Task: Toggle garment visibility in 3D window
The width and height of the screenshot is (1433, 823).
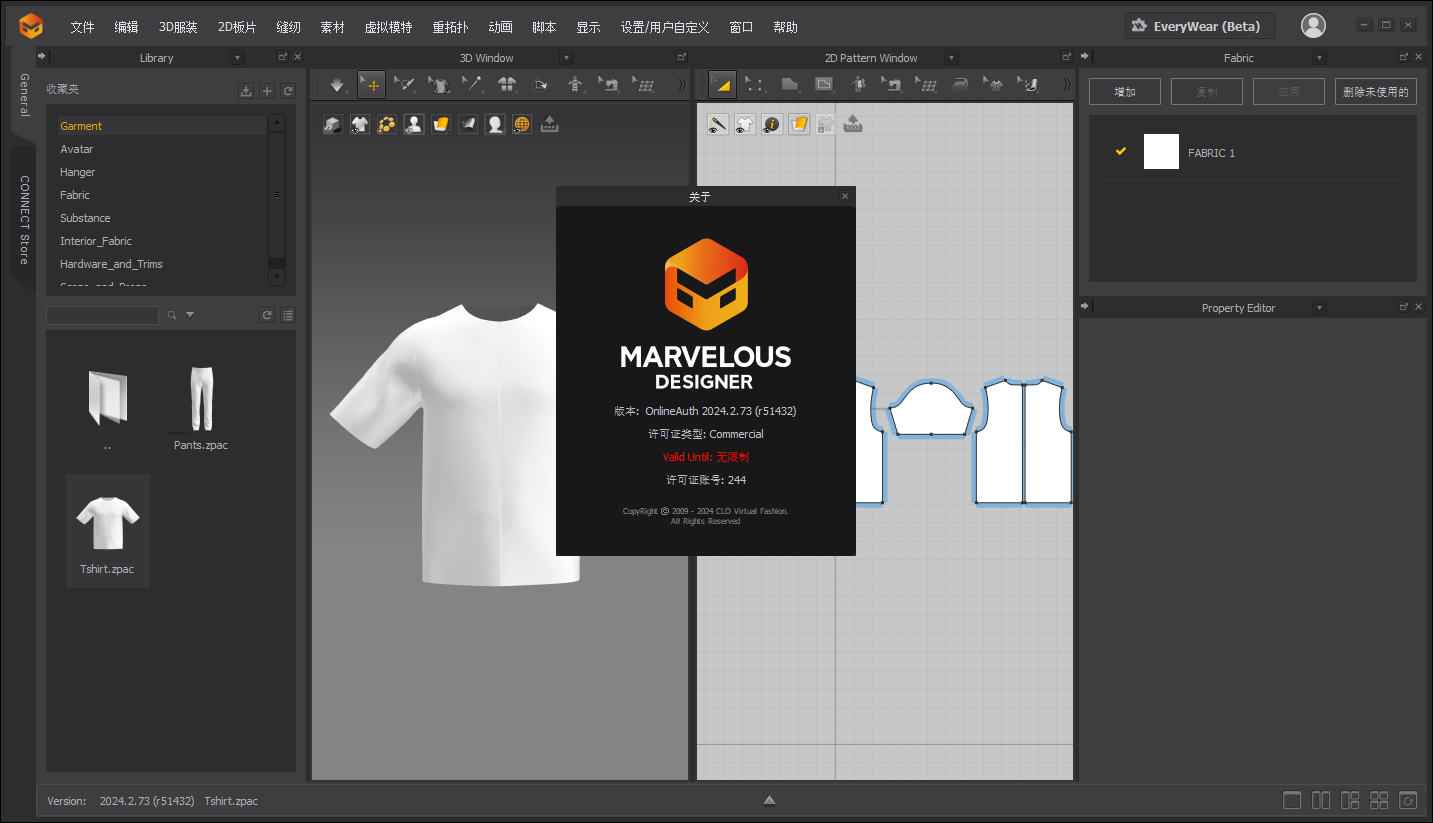Action: tap(360, 124)
